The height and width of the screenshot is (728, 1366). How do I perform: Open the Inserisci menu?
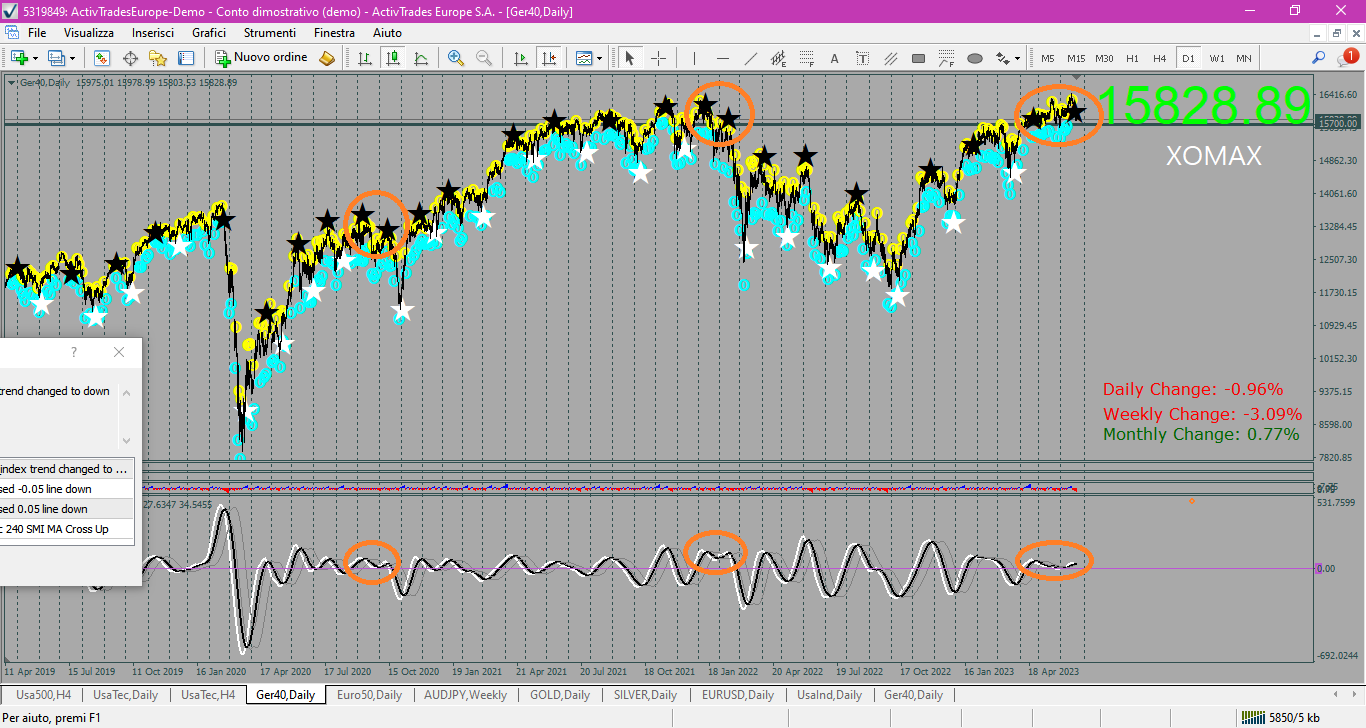(153, 33)
